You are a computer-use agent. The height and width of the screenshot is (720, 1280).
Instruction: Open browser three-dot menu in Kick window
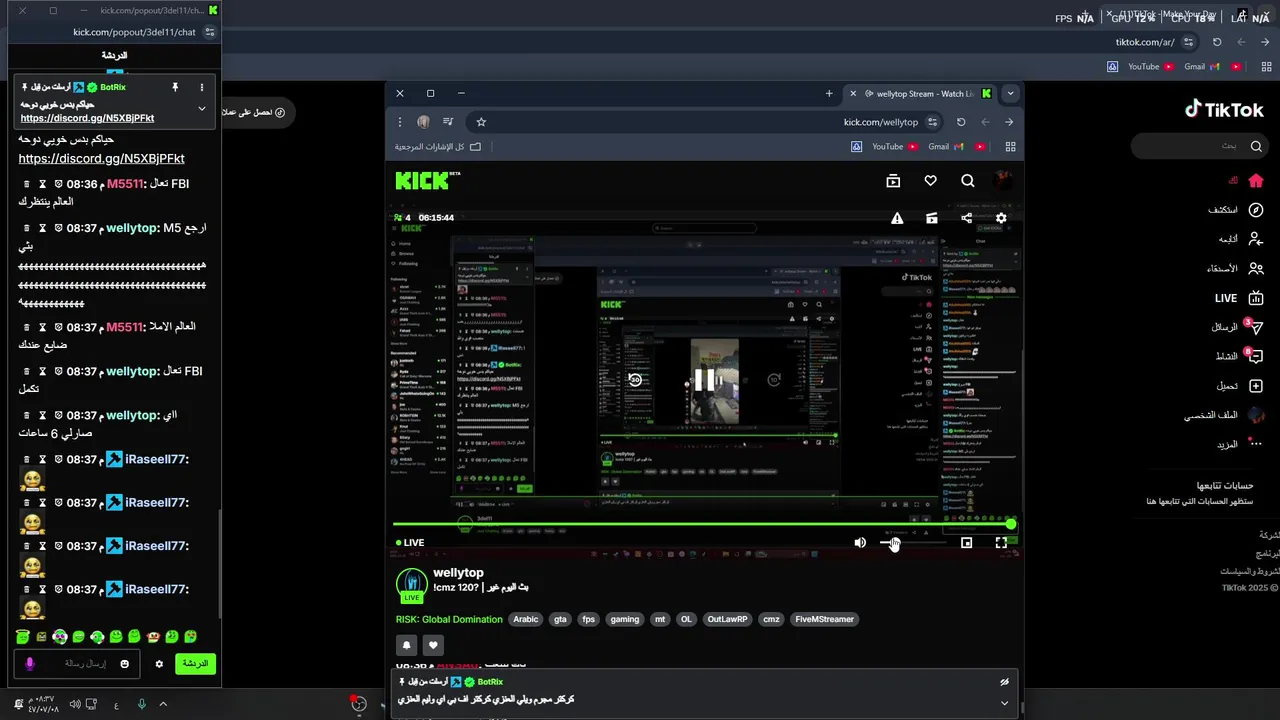pos(400,122)
